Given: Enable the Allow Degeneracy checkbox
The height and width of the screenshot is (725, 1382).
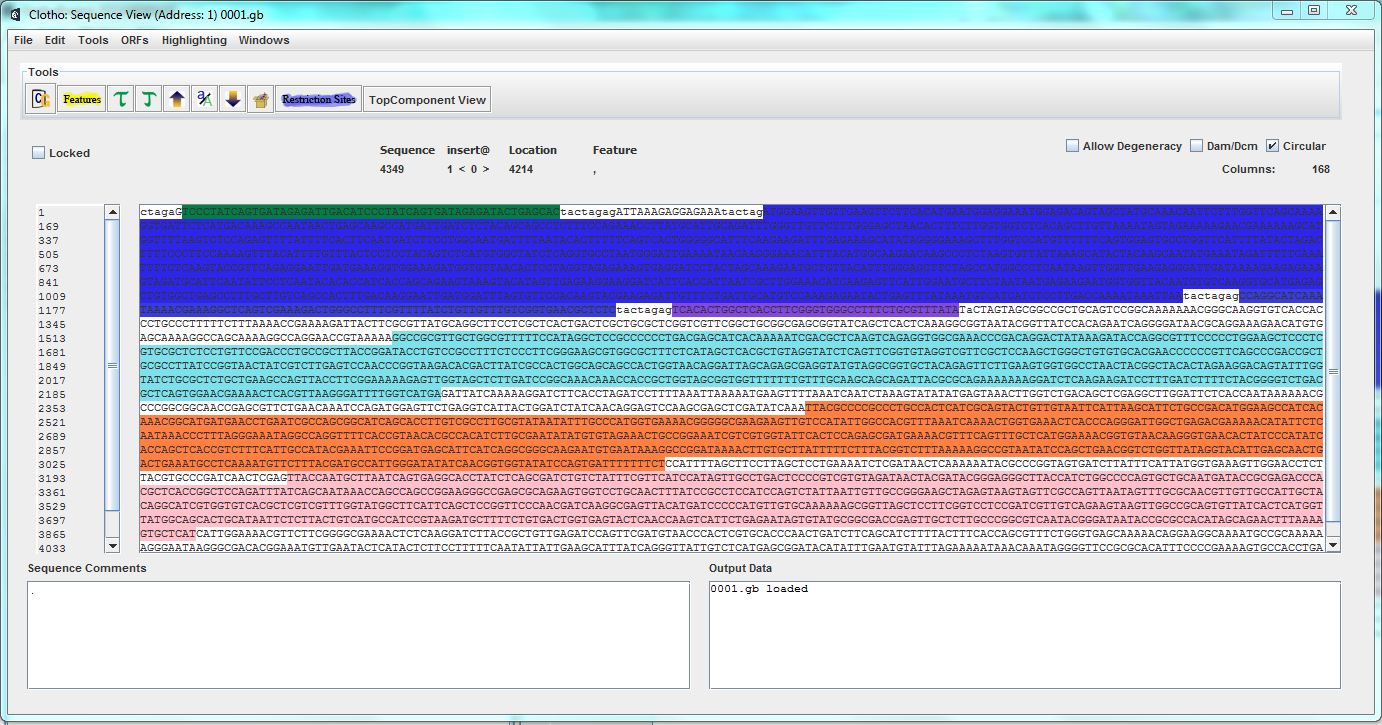Looking at the screenshot, I should (x=1073, y=146).
